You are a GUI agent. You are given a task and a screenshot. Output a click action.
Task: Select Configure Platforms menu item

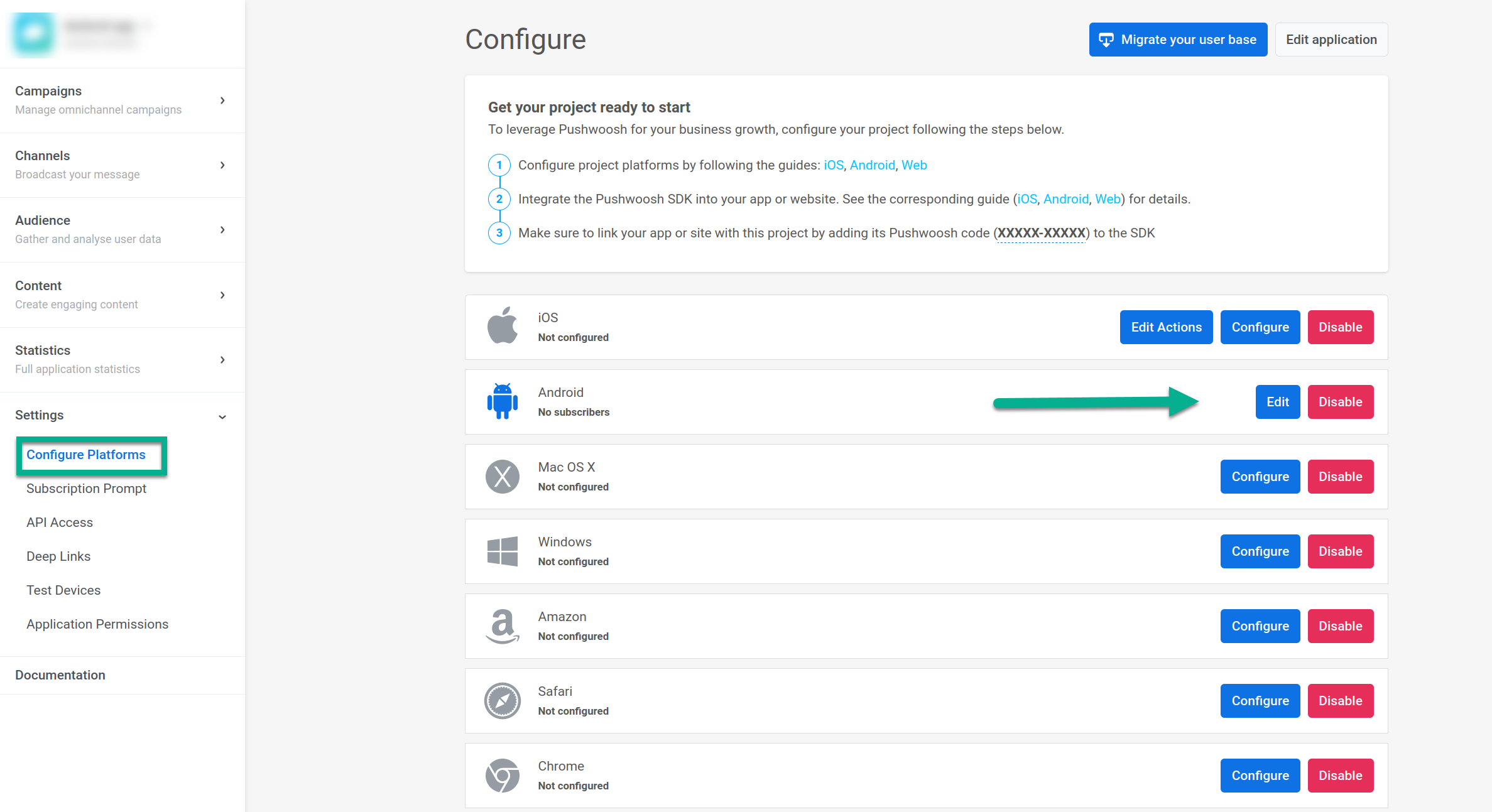point(86,455)
